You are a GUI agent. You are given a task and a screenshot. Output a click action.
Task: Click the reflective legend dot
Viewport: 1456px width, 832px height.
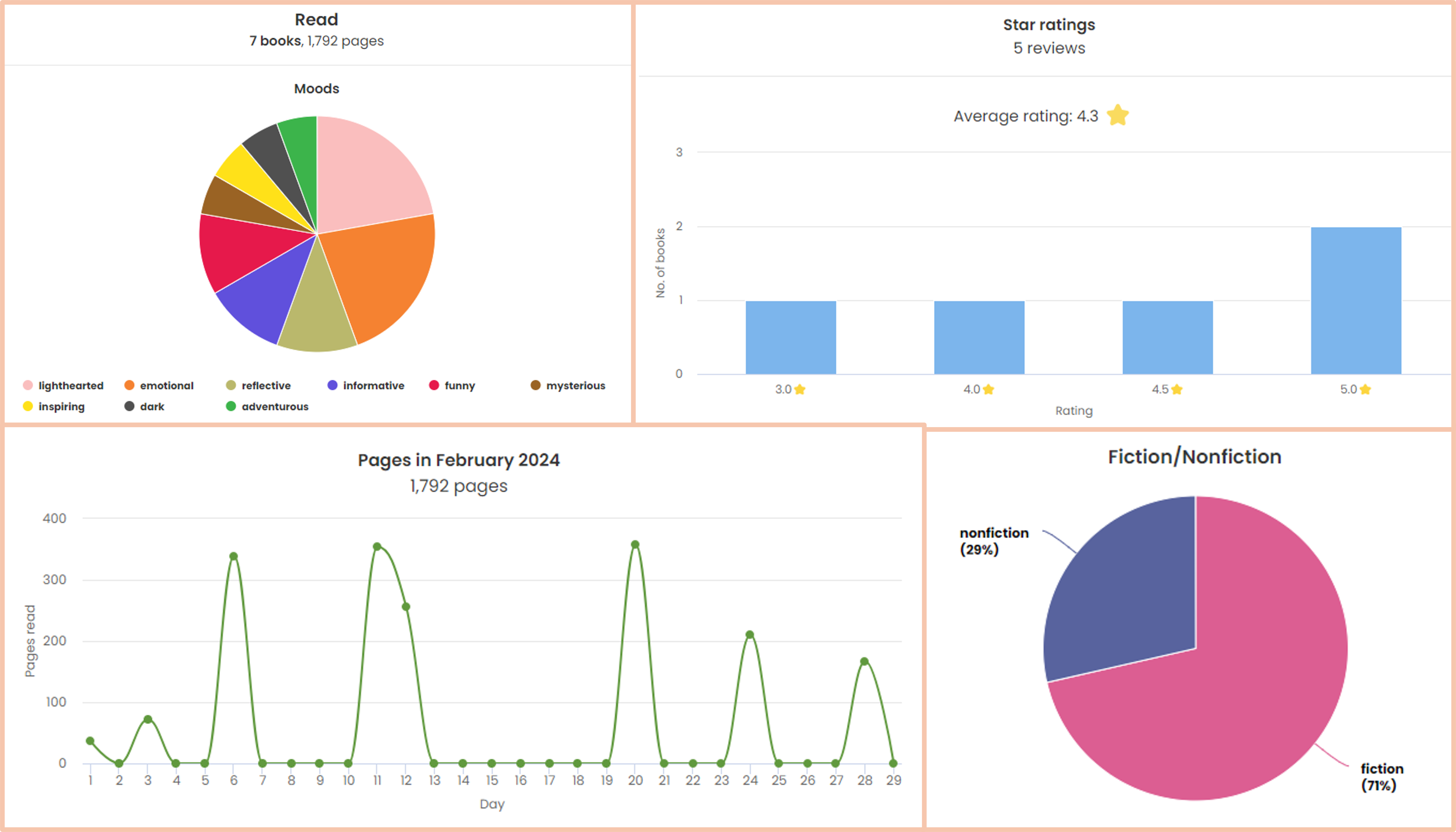coord(231,385)
